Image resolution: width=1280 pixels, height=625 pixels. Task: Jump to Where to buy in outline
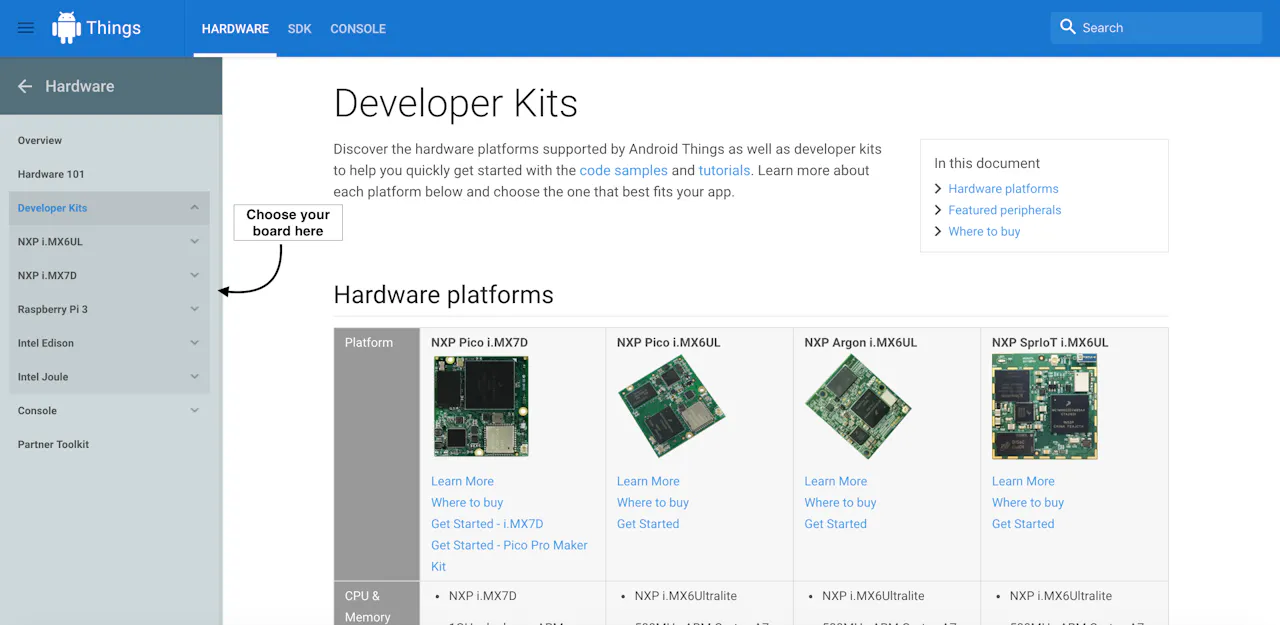coord(984,231)
